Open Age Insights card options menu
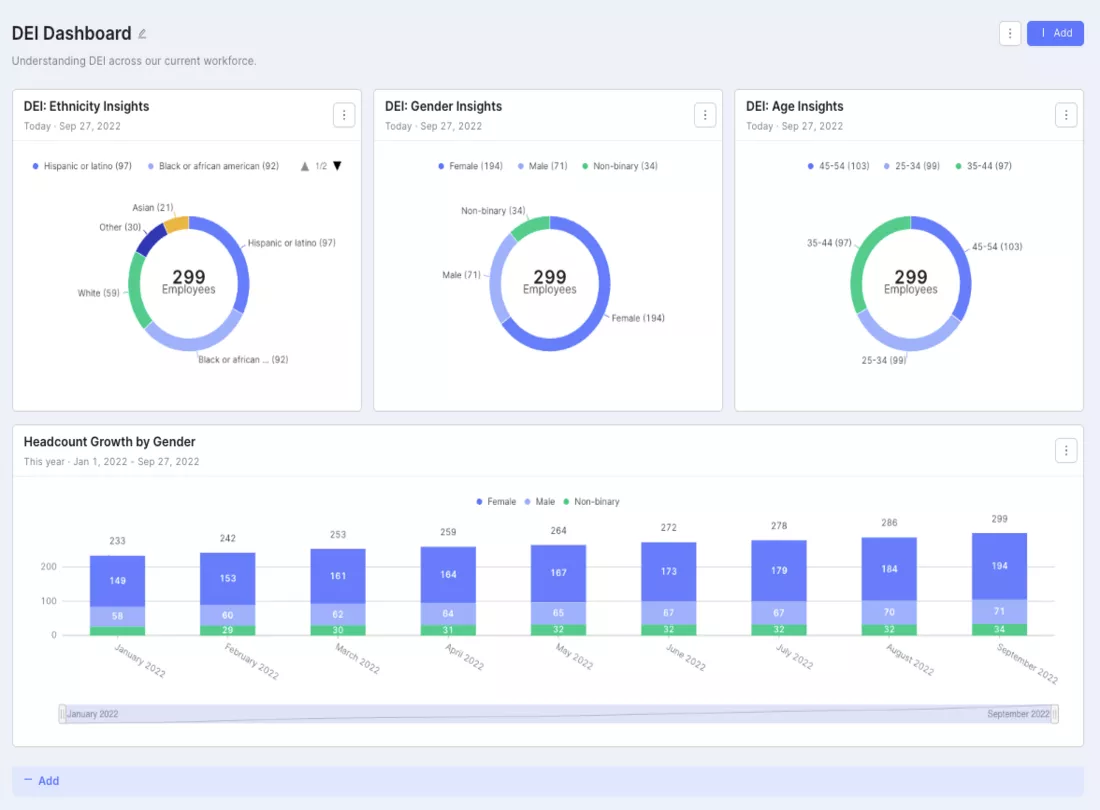 click(1066, 115)
